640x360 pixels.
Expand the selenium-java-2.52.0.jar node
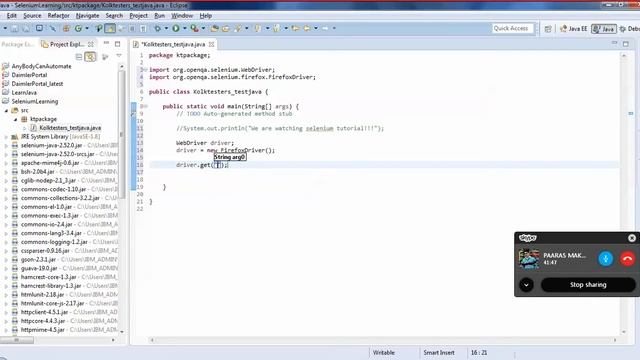pyautogui.click(x=6, y=145)
